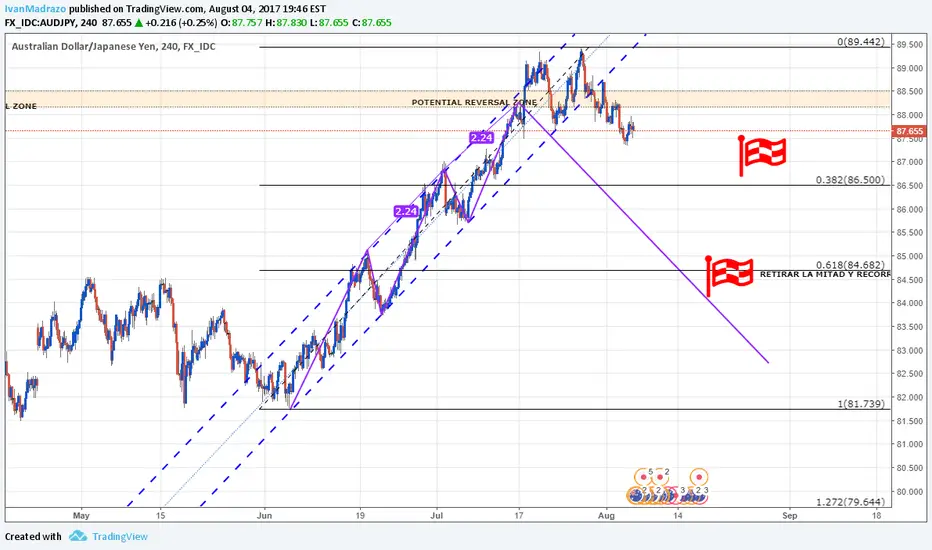
Task: Open the IvanMadrazo author profile link
Action: [x=35, y=9]
